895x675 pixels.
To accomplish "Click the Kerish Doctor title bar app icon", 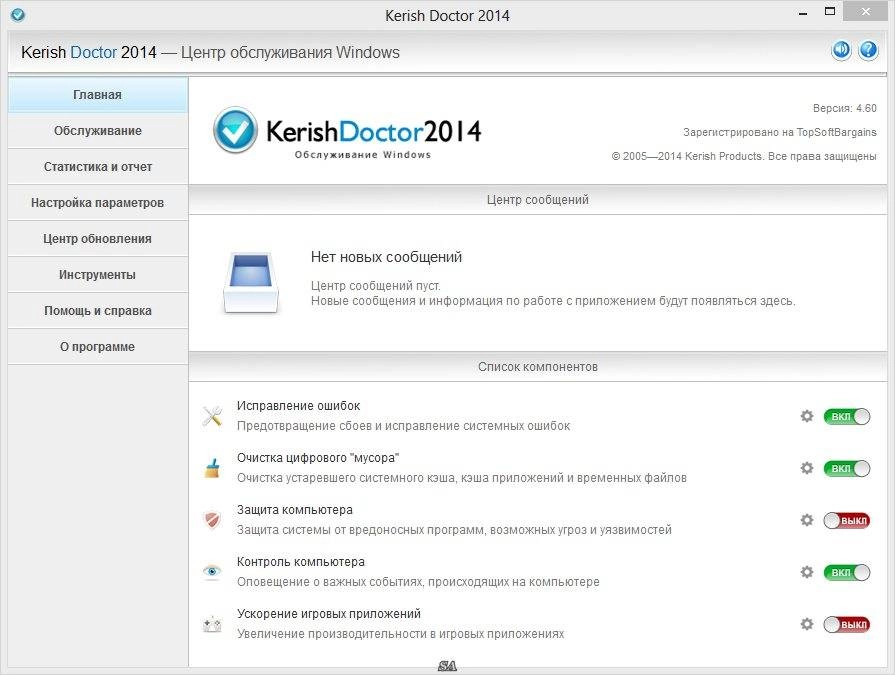I will point(18,15).
